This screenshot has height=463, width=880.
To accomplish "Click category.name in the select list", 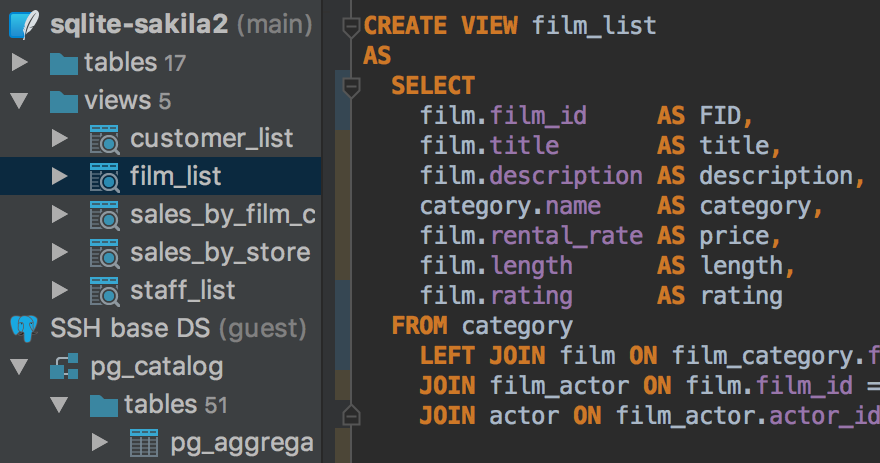I will (510, 207).
